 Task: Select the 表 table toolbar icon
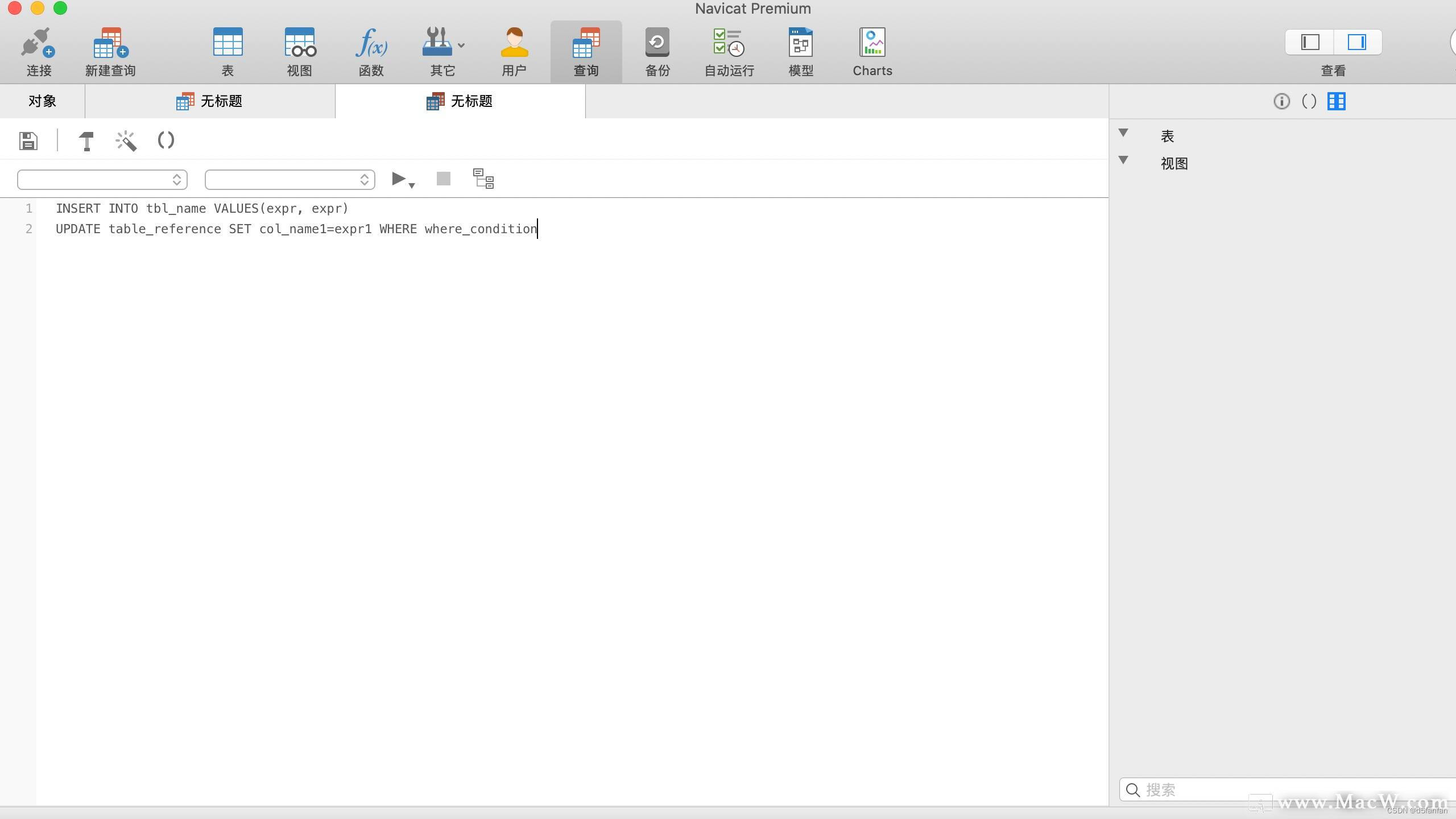pyautogui.click(x=227, y=42)
